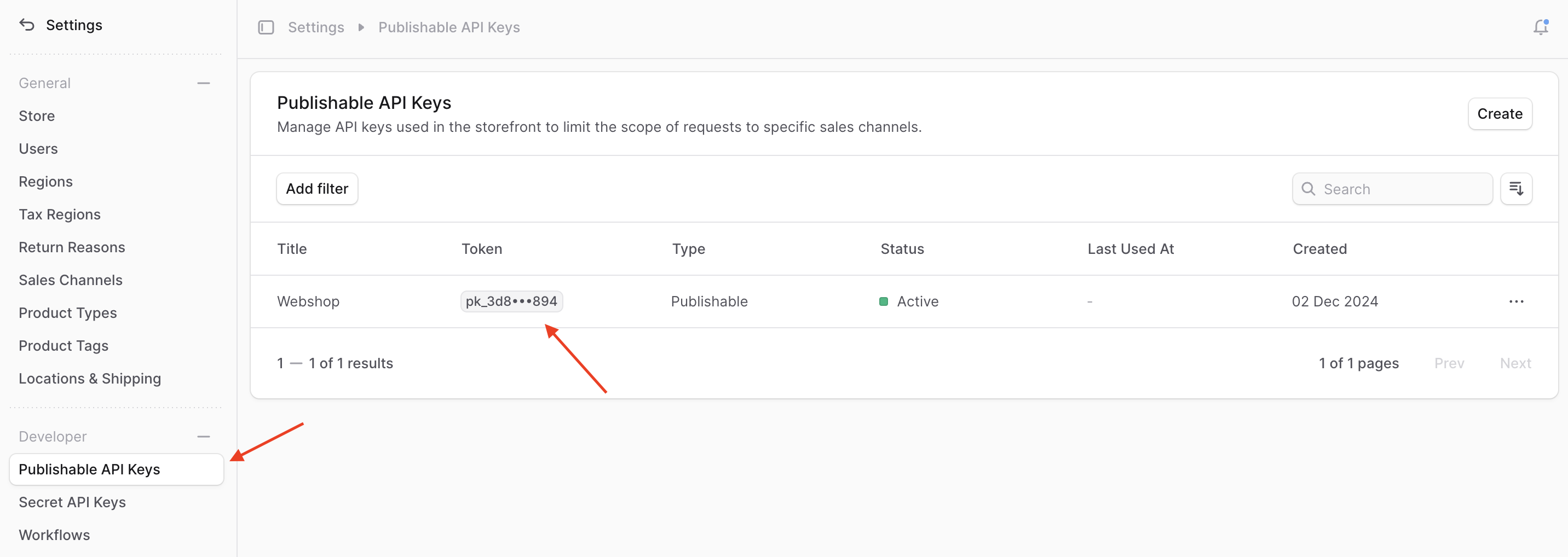Select Sales Channels in the sidebar

tap(71, 280)
